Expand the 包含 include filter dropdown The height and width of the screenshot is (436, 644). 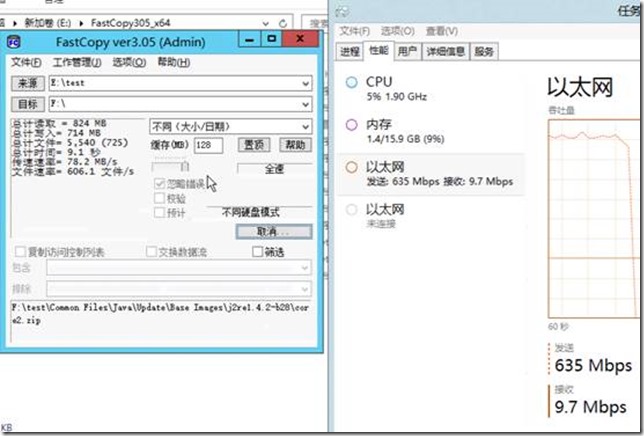[304, 268]
